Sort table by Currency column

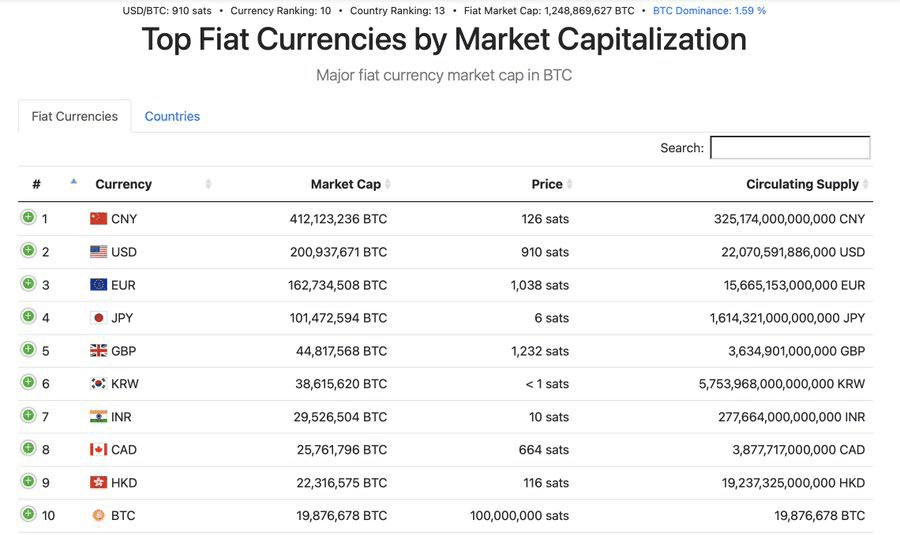[124, 184]
